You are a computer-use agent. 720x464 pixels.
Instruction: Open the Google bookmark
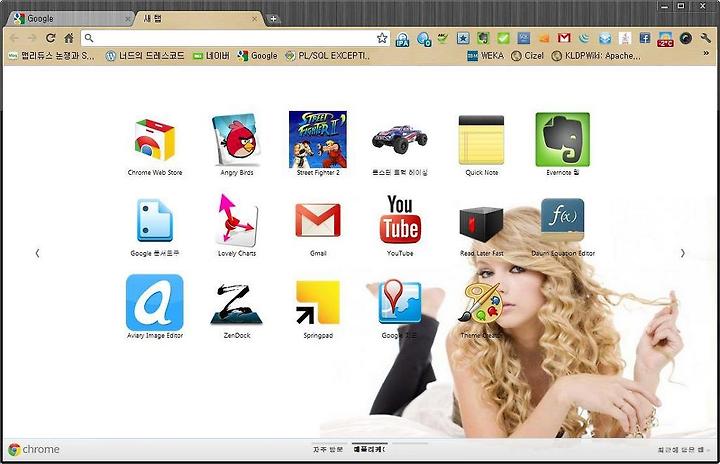click(258, 56)
